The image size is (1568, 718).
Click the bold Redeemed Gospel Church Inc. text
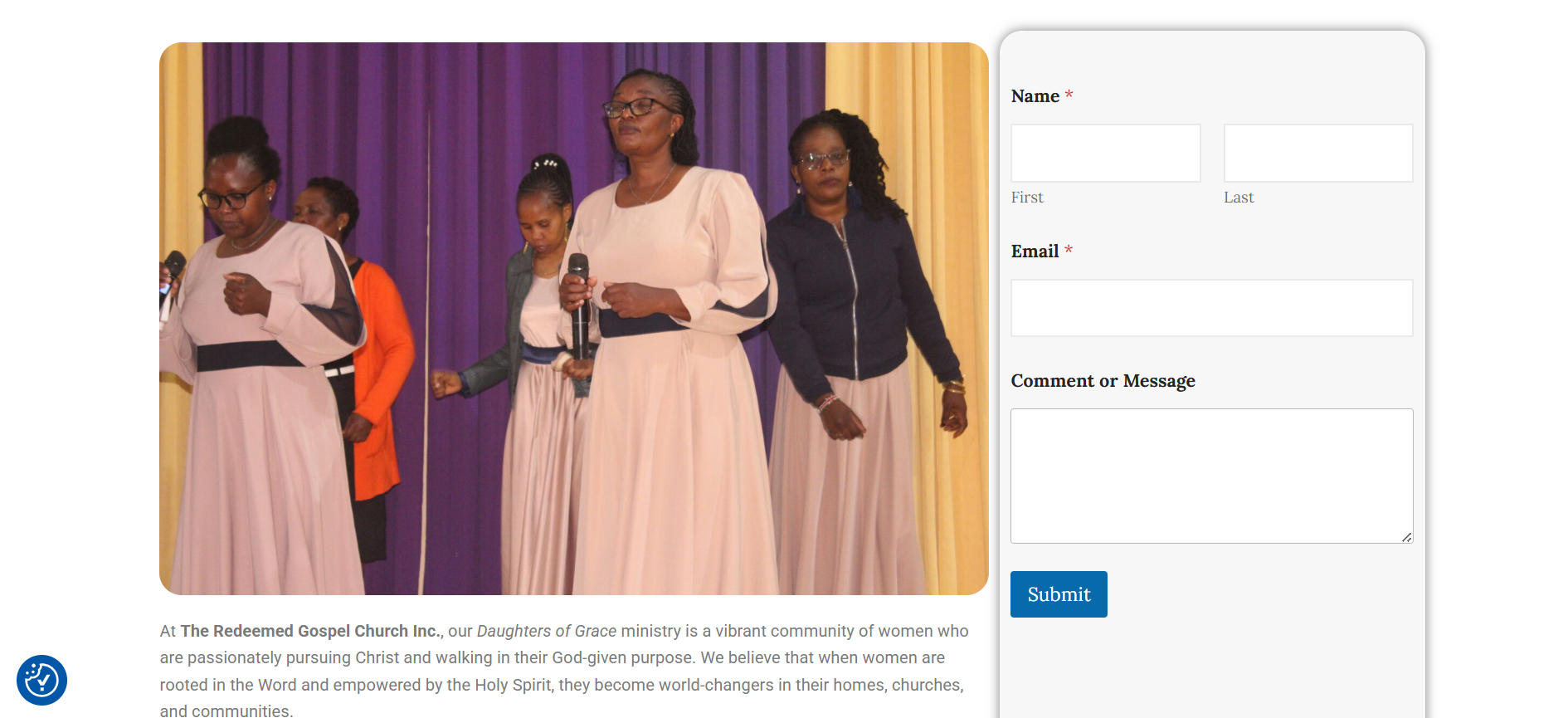click(311, 631)
